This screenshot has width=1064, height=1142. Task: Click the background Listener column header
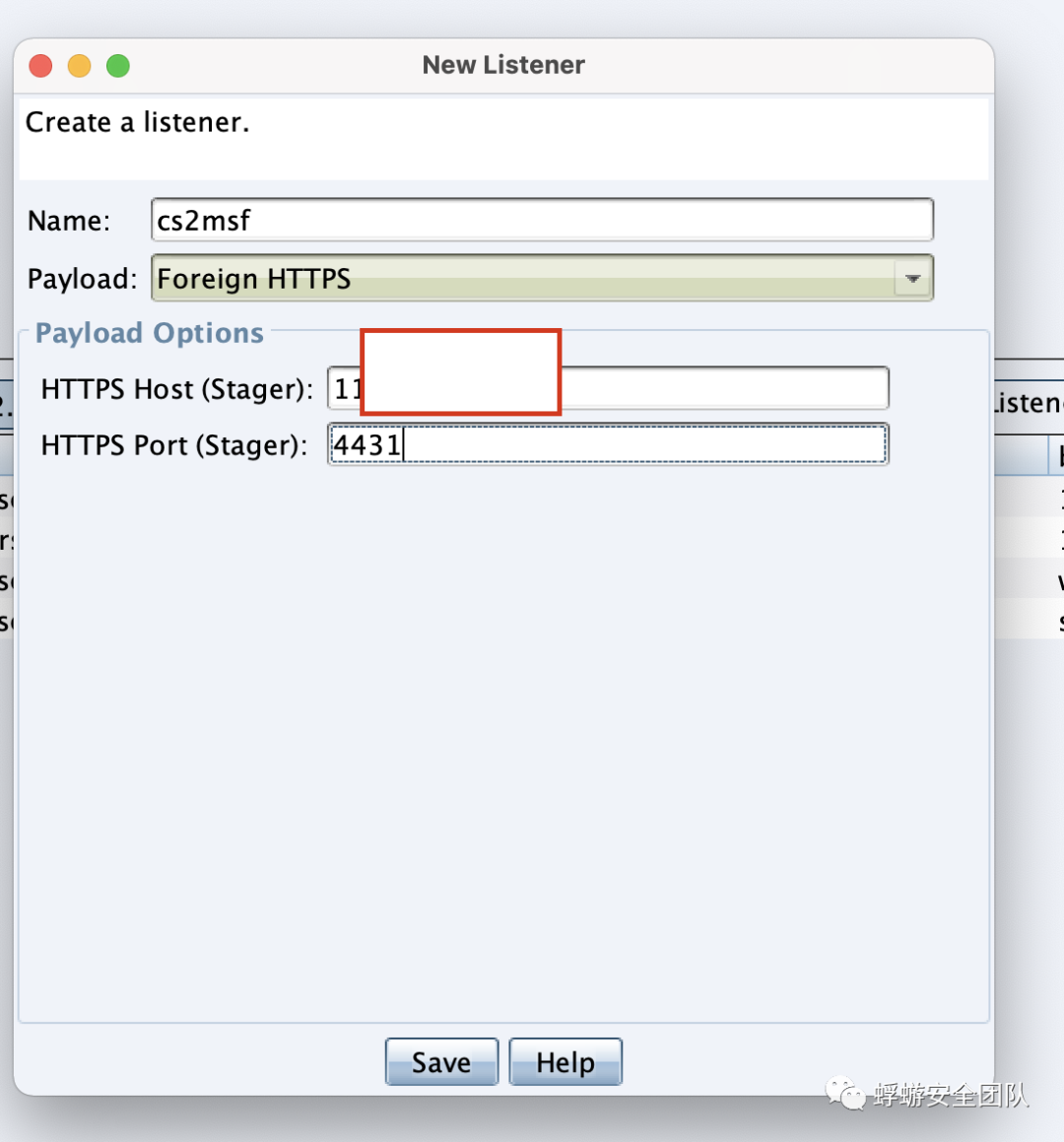(x=1029, y=403)
